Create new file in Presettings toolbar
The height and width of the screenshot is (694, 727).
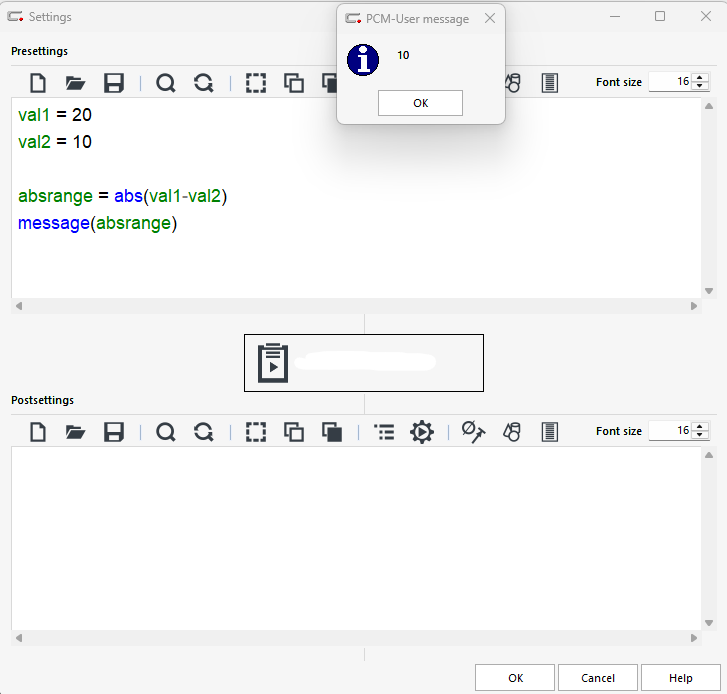pos(38,83)
